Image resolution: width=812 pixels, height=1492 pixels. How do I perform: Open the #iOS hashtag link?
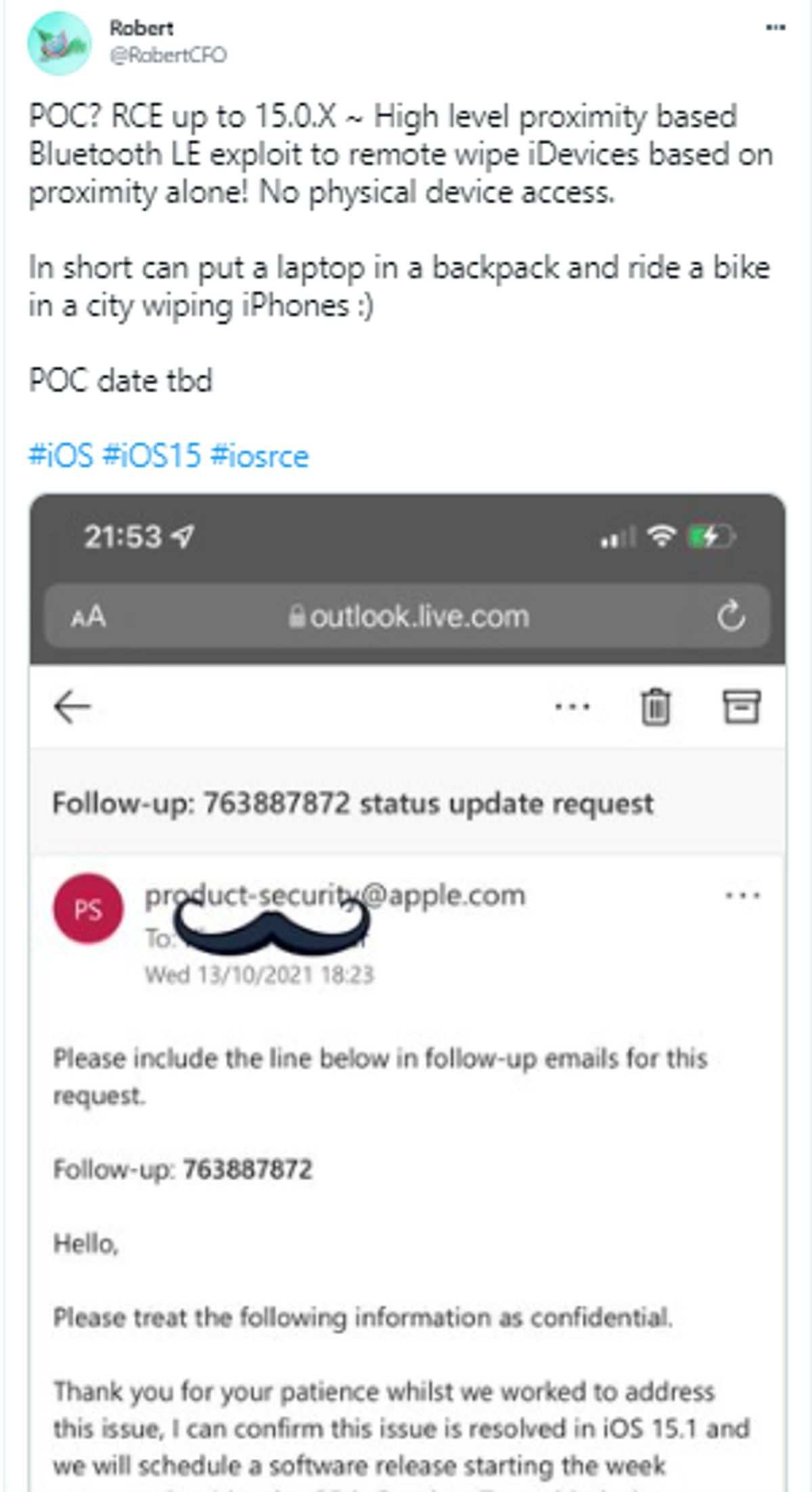(x=61, y=455)
